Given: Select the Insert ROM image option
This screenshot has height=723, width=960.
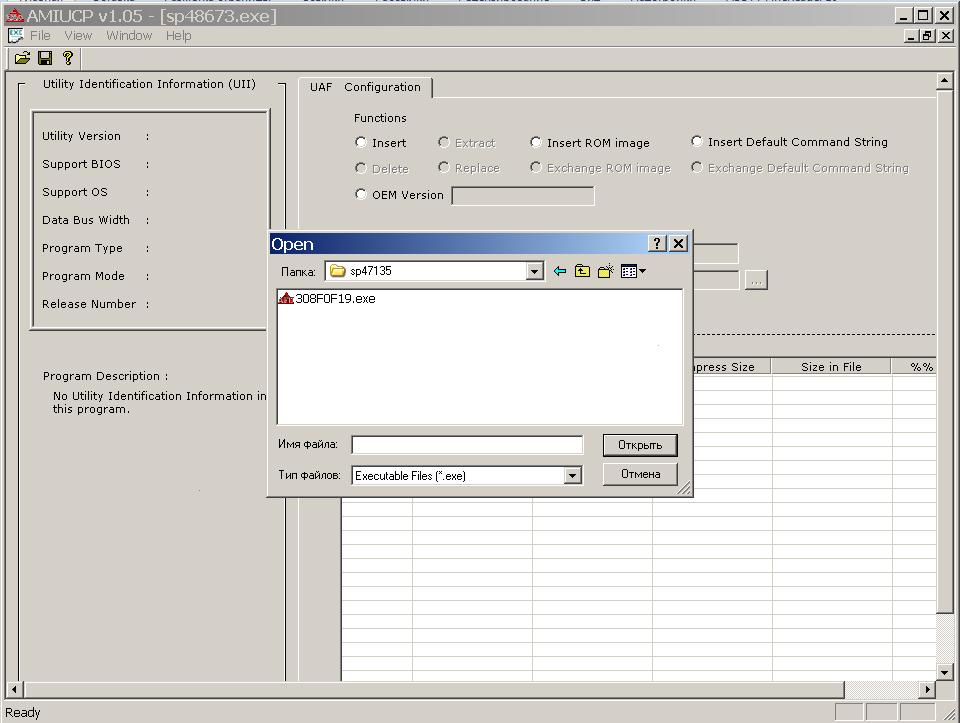Looking at the screenshot, I should [536, 143].
